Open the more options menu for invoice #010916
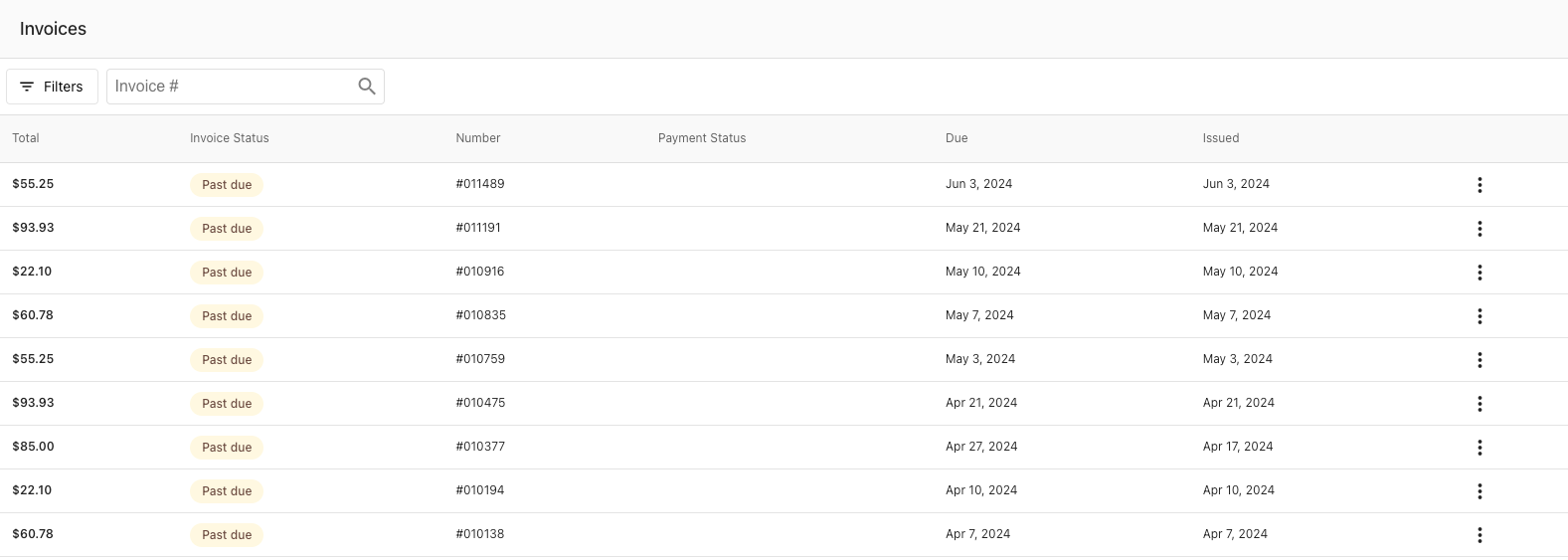The height and width of the screenshot is (560, 1568). [1480, 273]
